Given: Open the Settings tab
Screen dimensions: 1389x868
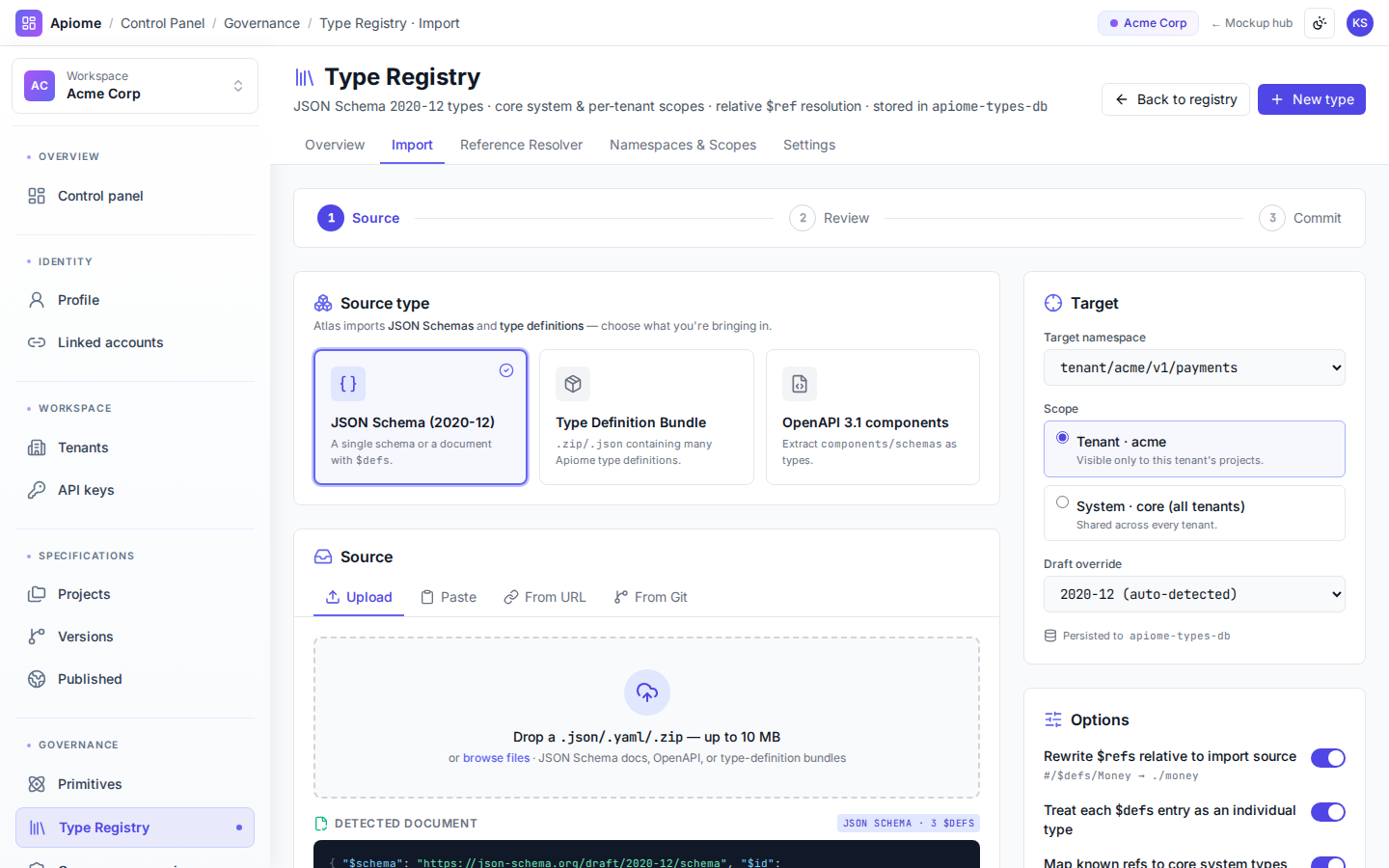Looking at the screenshot, I should (809, 145).
